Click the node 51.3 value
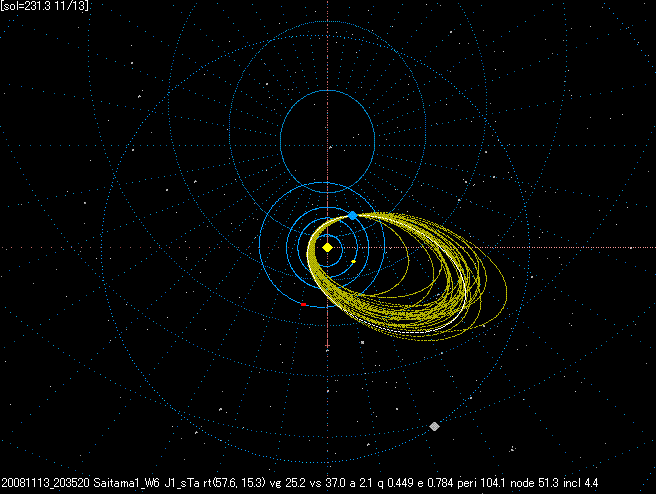Viewport: 656px width, 494px height. (534, 483)
